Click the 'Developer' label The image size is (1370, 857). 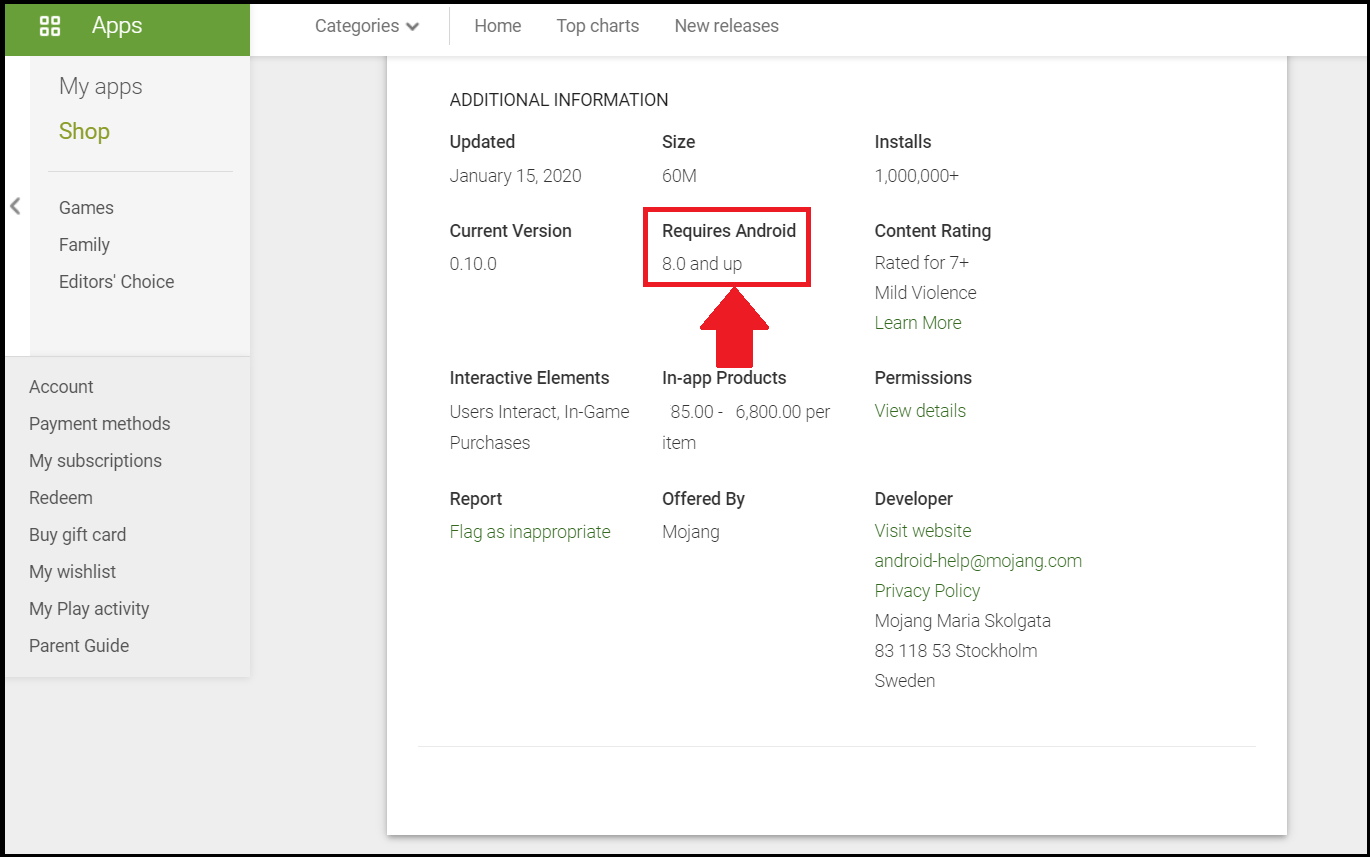click(914, 499)
